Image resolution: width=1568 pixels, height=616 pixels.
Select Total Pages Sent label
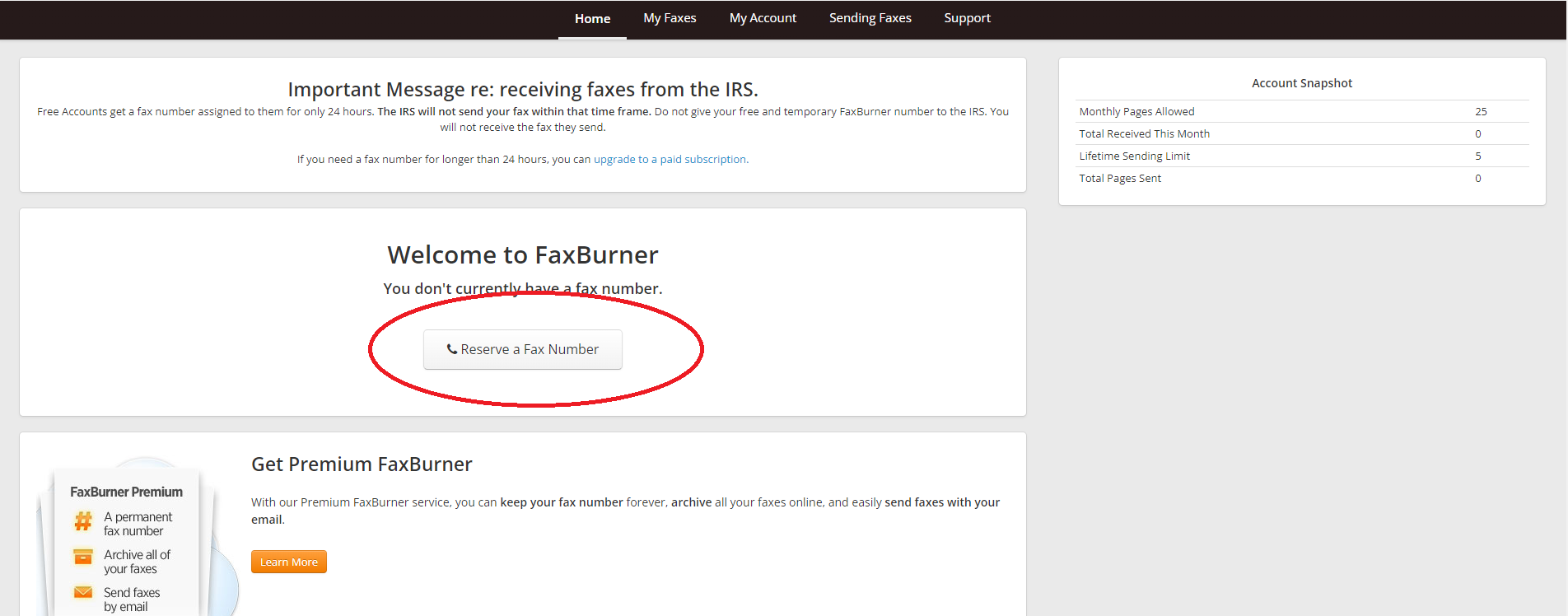[1120, 178]
